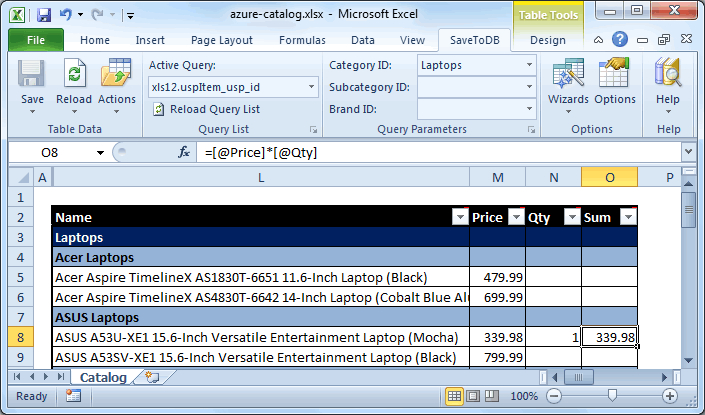Switch to the Page Layout tab
The image size is (705, 415).
tap(222, 40)
